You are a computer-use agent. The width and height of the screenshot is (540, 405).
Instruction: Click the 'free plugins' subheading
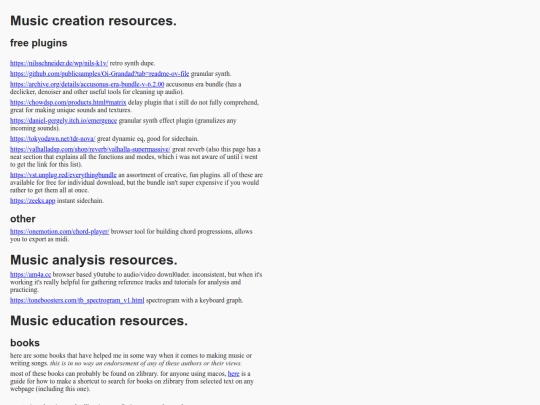click(39, 43)
